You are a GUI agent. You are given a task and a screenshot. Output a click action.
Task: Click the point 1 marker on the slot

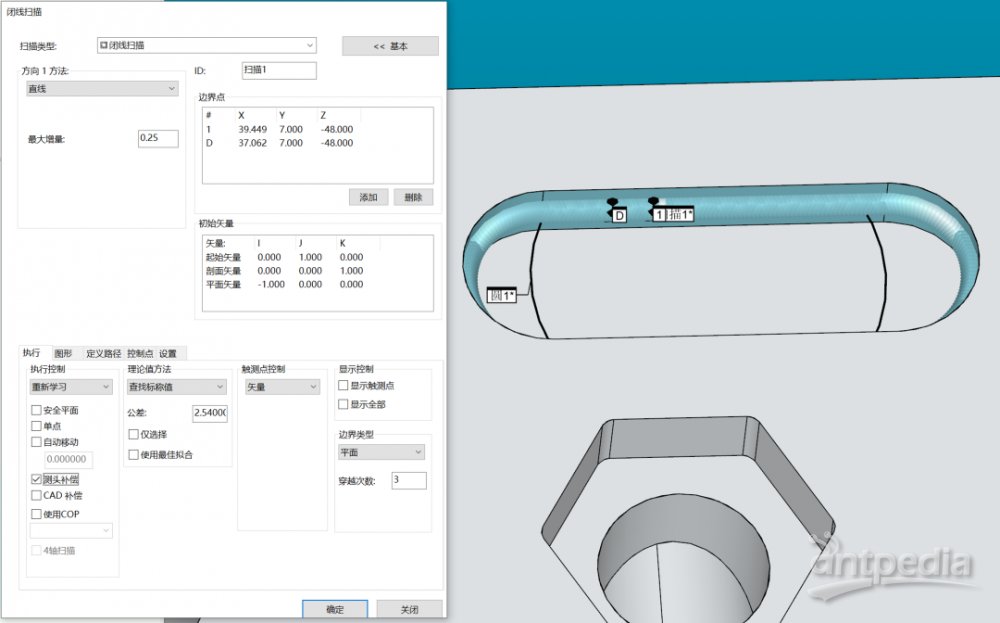click(x=659, y=215)
